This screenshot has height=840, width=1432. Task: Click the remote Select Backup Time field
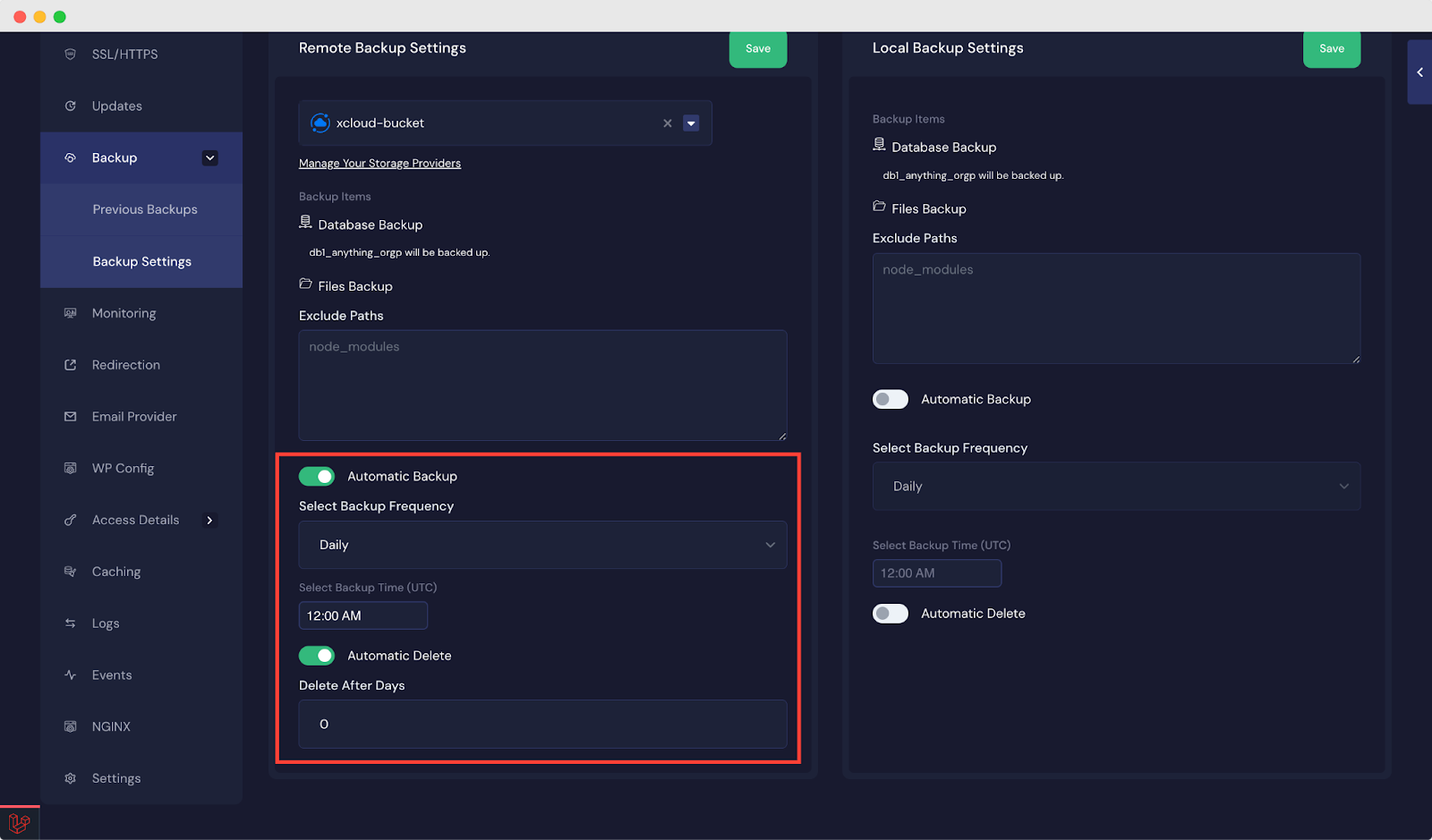(x=362, y=615)
